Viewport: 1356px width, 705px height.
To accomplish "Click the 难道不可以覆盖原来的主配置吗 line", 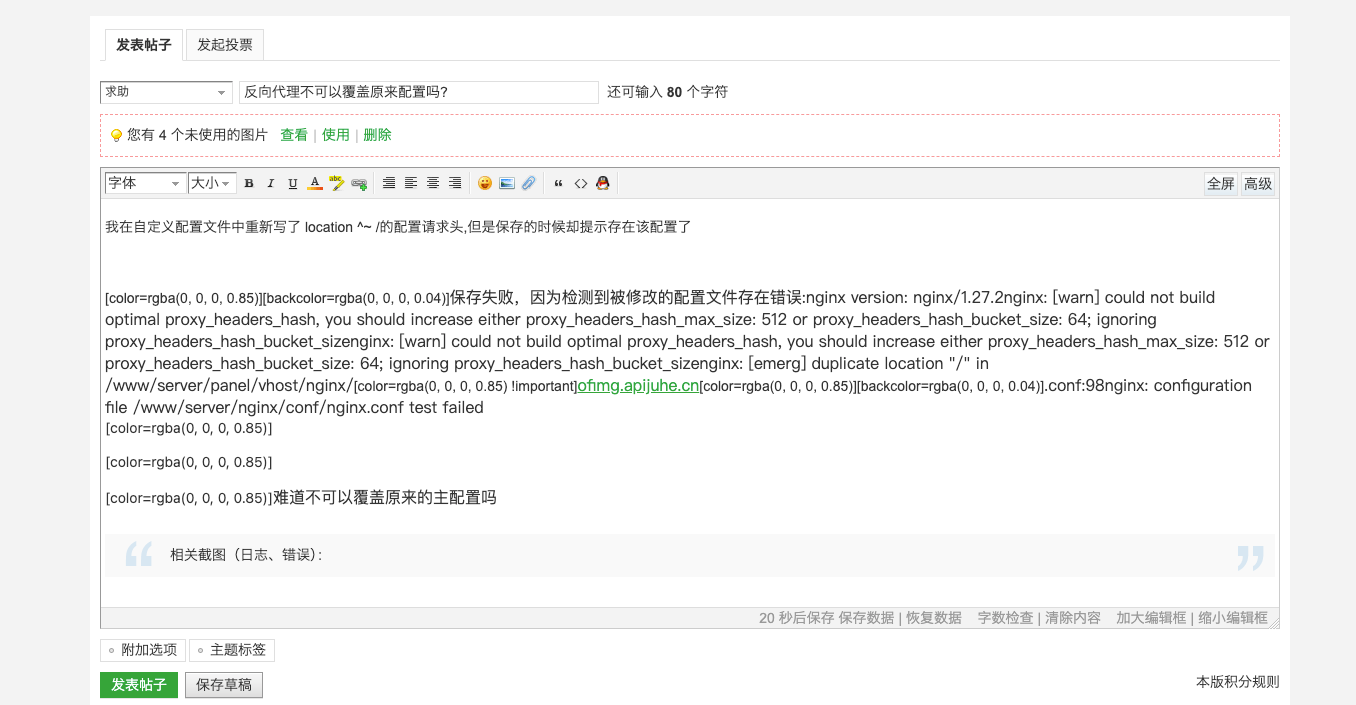I will (x=385, y=497).
